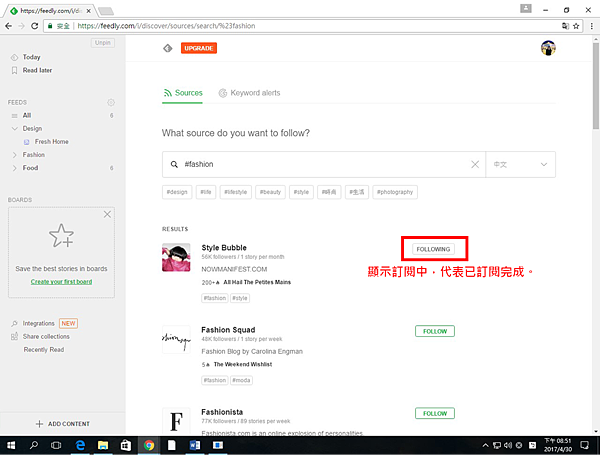Open the Style Bubble thumbnail
Screen dimensions: 600x458
pos(176,258)
